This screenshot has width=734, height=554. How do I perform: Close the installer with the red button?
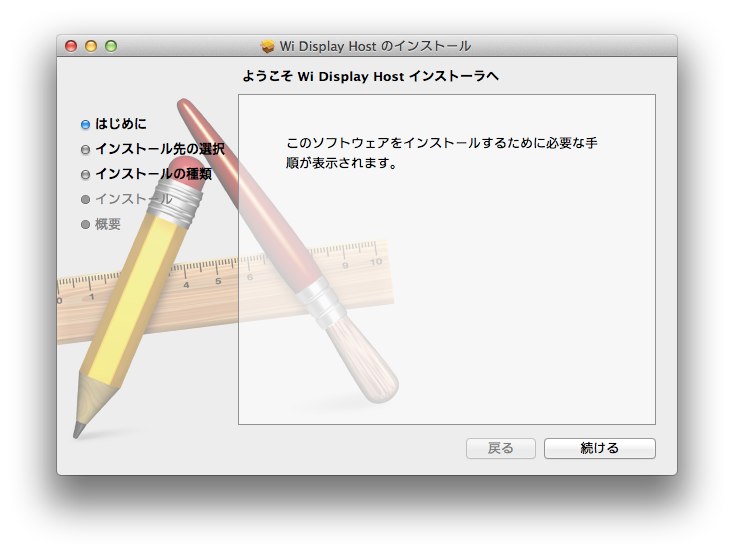point(71,46)
